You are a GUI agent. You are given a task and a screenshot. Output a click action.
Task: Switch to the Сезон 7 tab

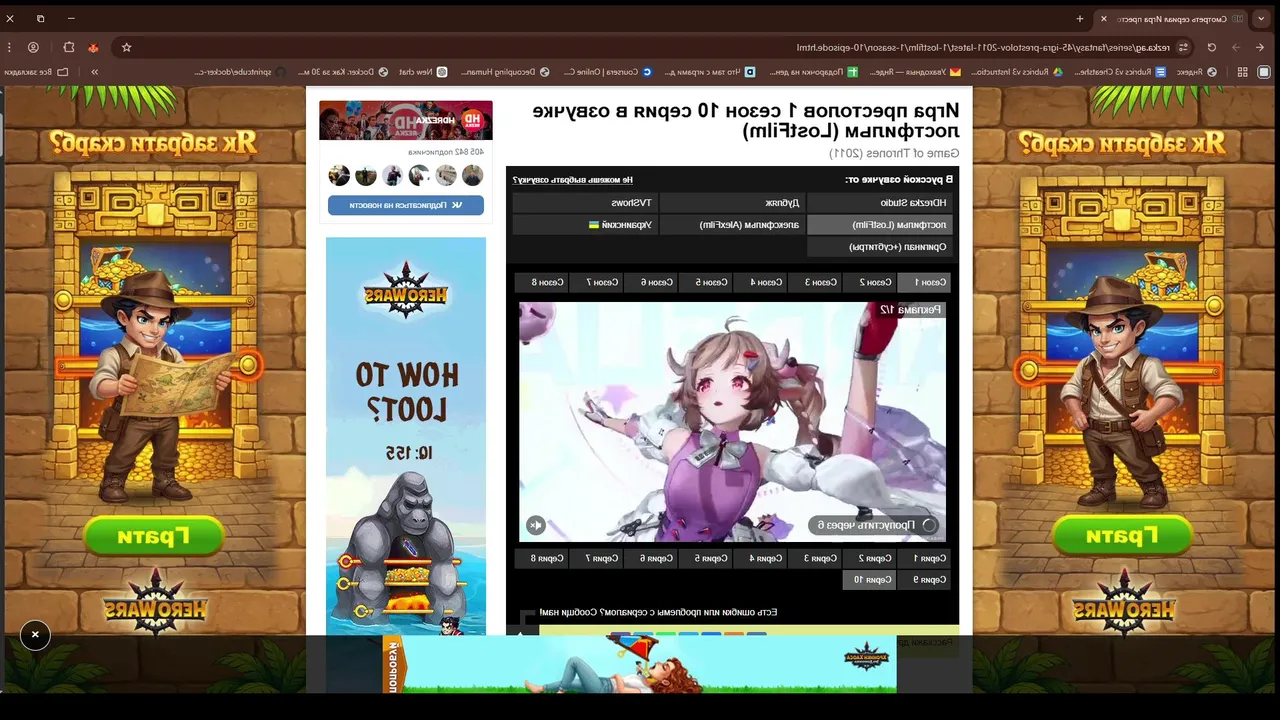pyautogui.click(x=597, y=282)
